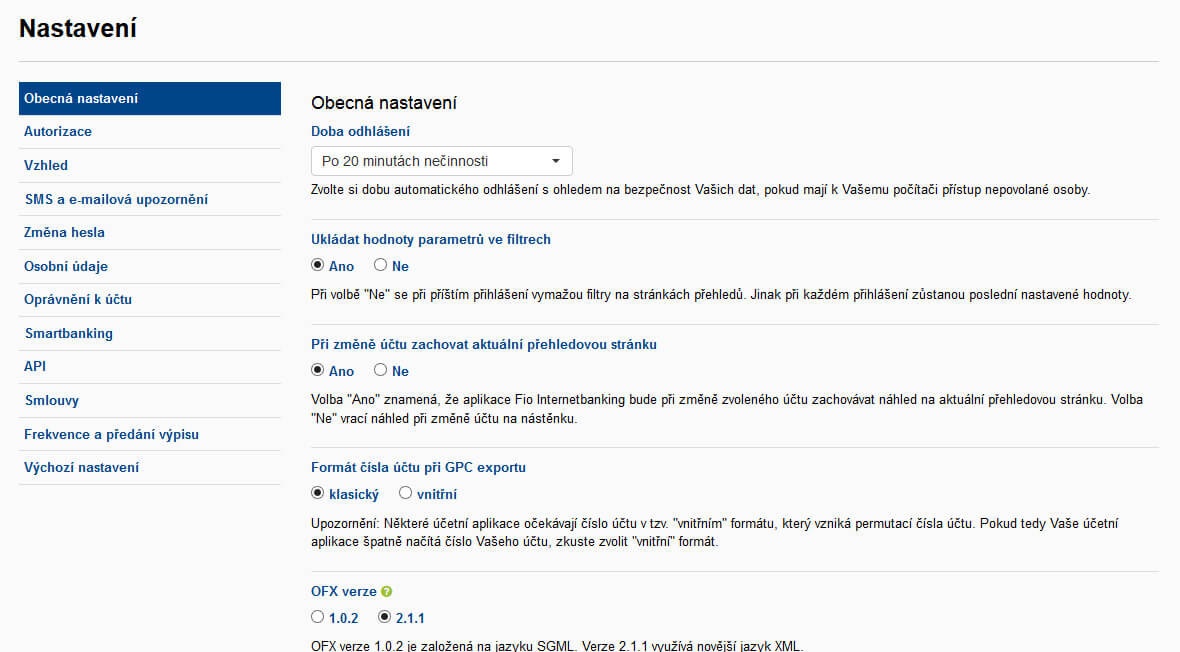
Task: Go to Oprávnění k účtu
Action: (78, 299)
